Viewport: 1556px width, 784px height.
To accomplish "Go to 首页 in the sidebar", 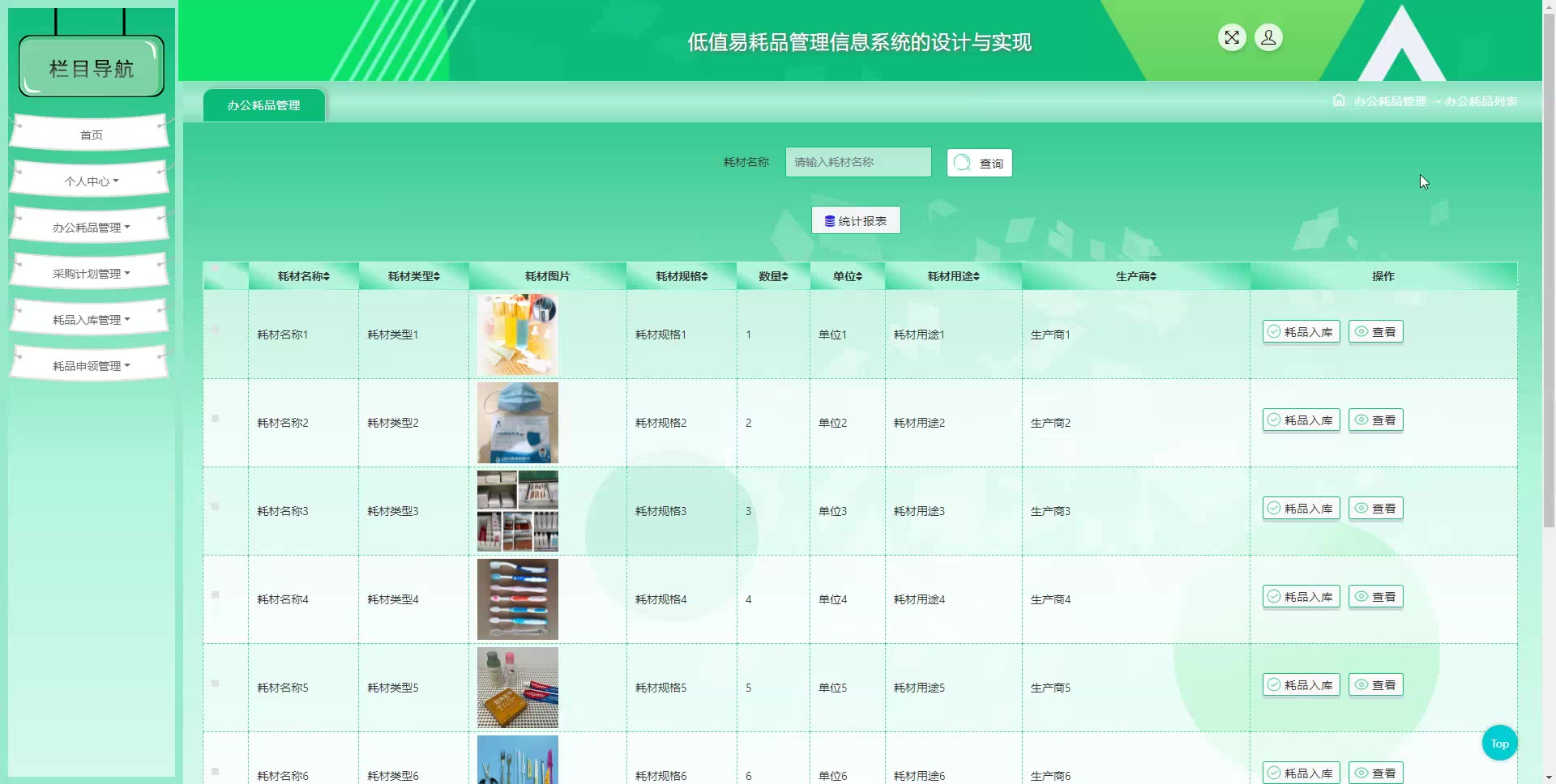I will (90, 133).
